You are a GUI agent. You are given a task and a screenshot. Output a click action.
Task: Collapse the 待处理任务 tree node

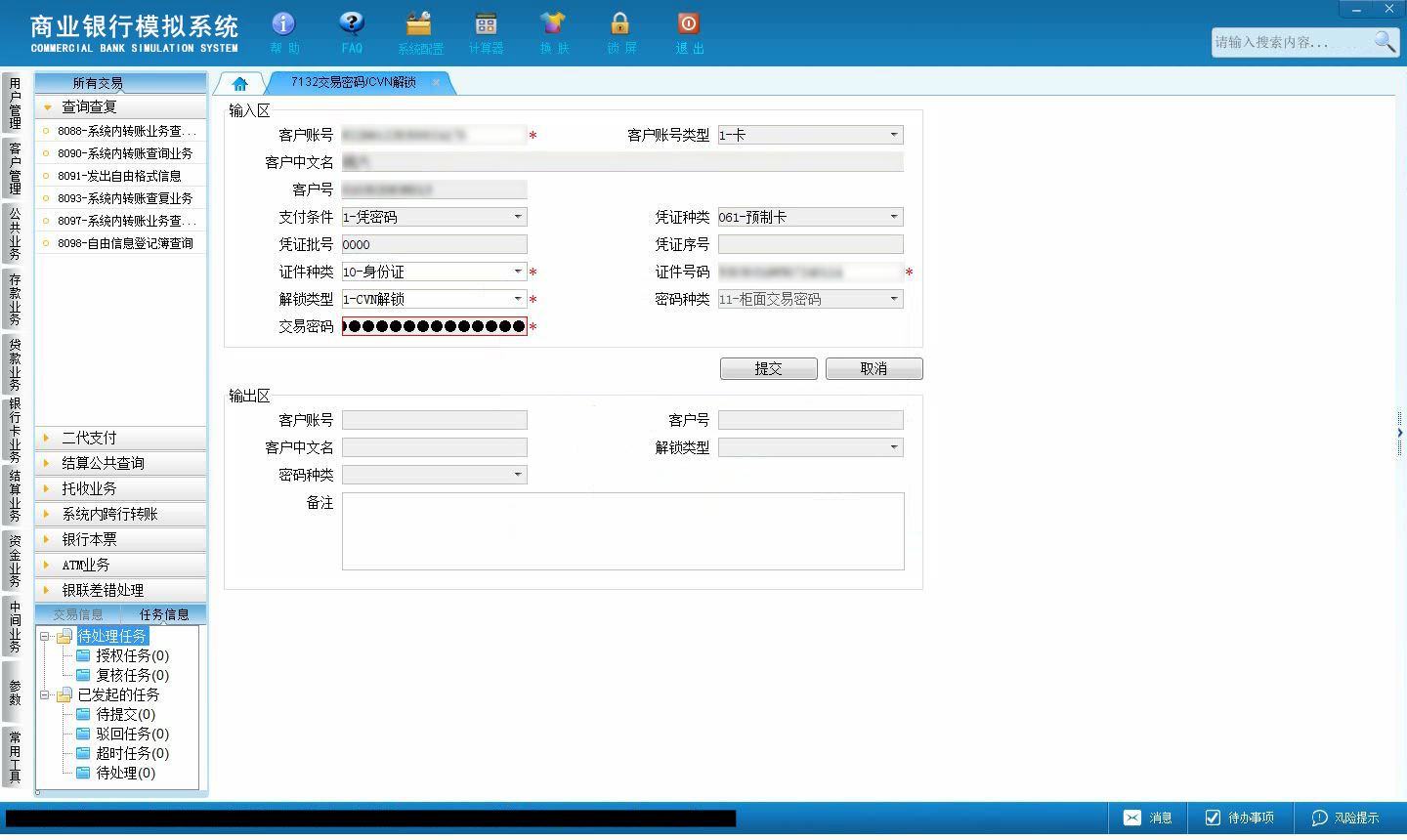[45, 636]
